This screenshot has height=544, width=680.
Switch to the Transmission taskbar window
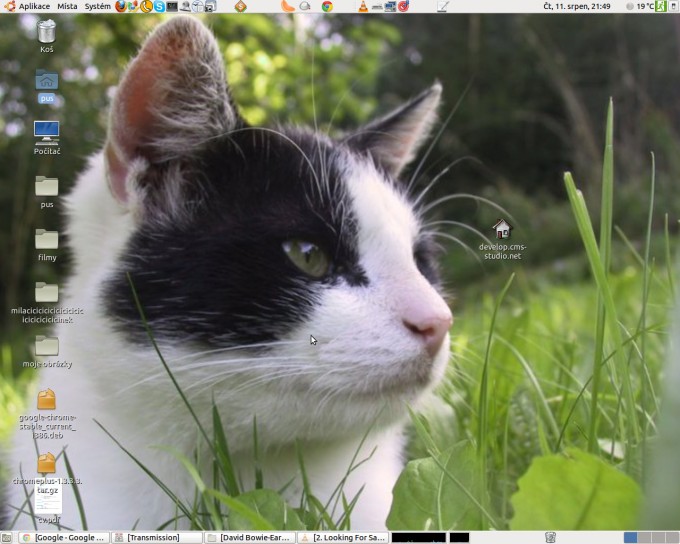pos(157,538)
